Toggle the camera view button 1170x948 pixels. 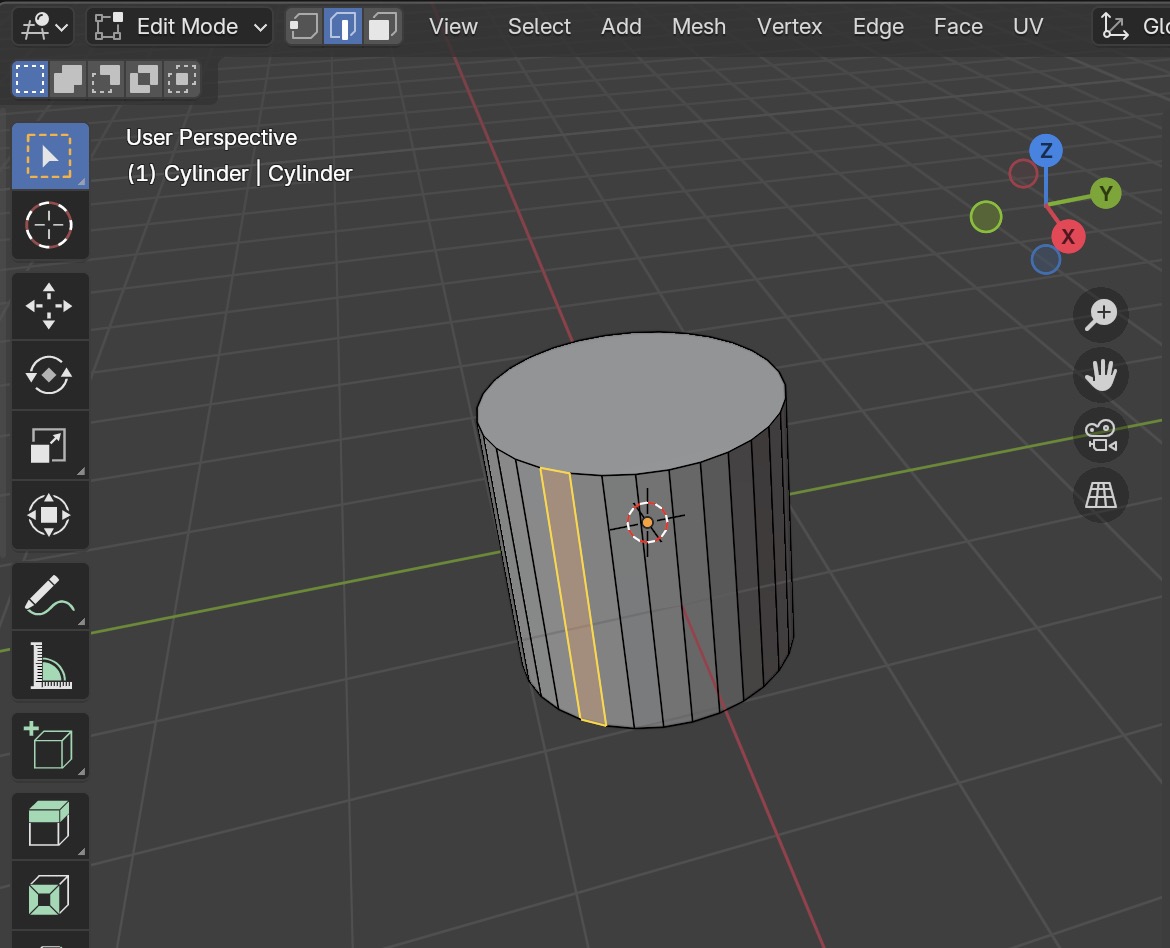pyautogui.click(x=1101, y=435)
